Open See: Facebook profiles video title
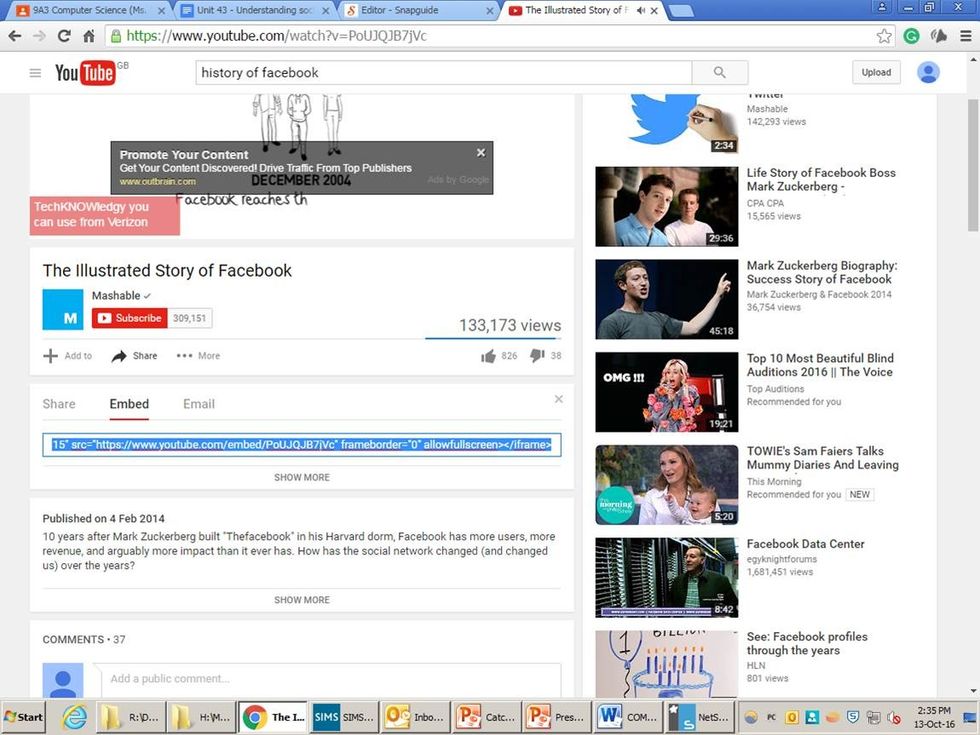980x735 pixels. point(807,643)
